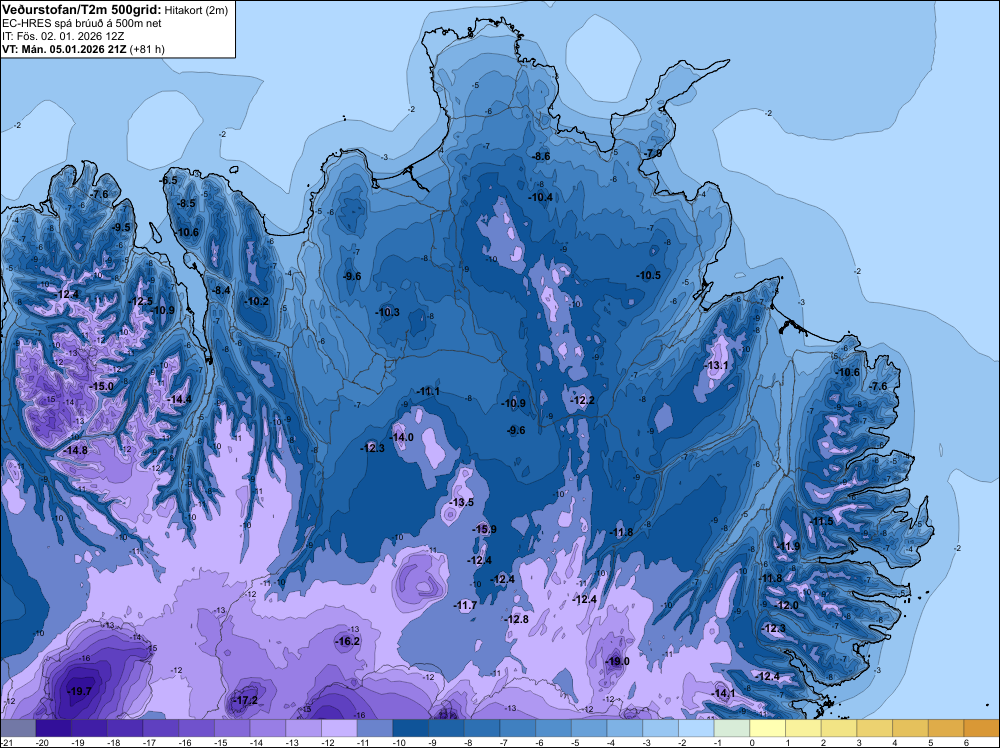
Task: Click the -11.5 temperature value
Action: tap(821, 522)
